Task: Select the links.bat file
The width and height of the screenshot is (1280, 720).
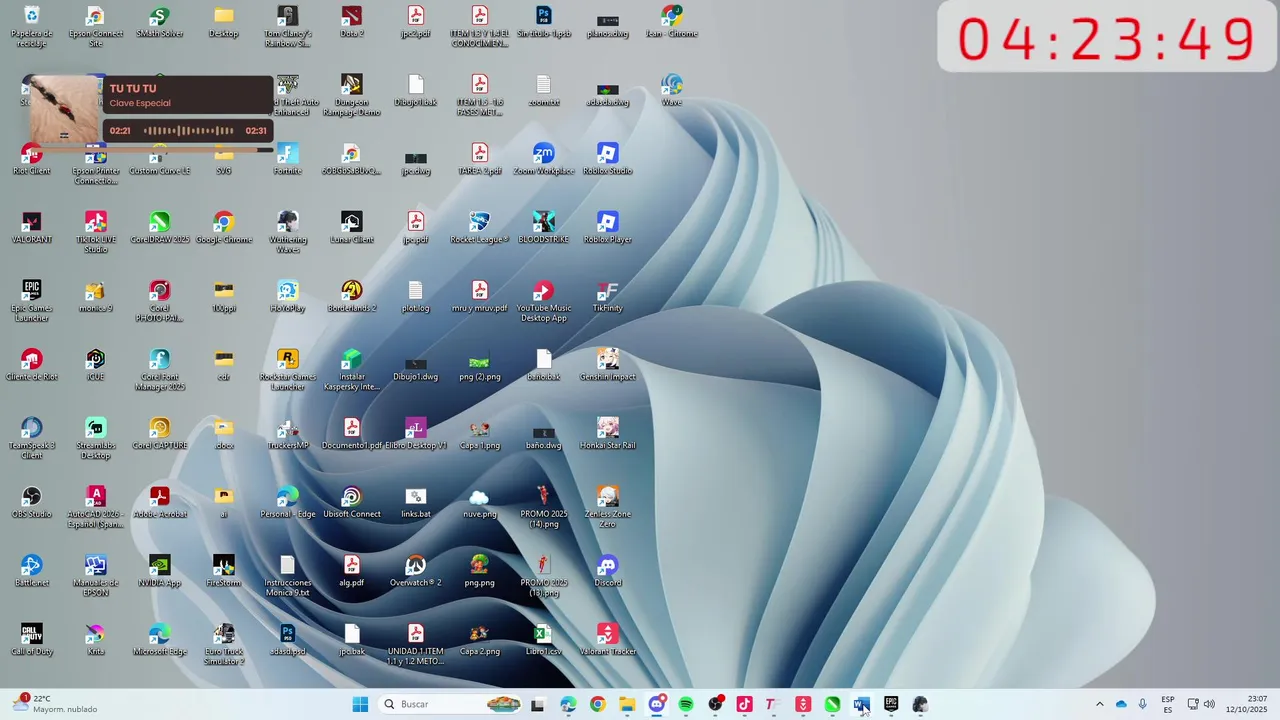Action: pos(416,503)
